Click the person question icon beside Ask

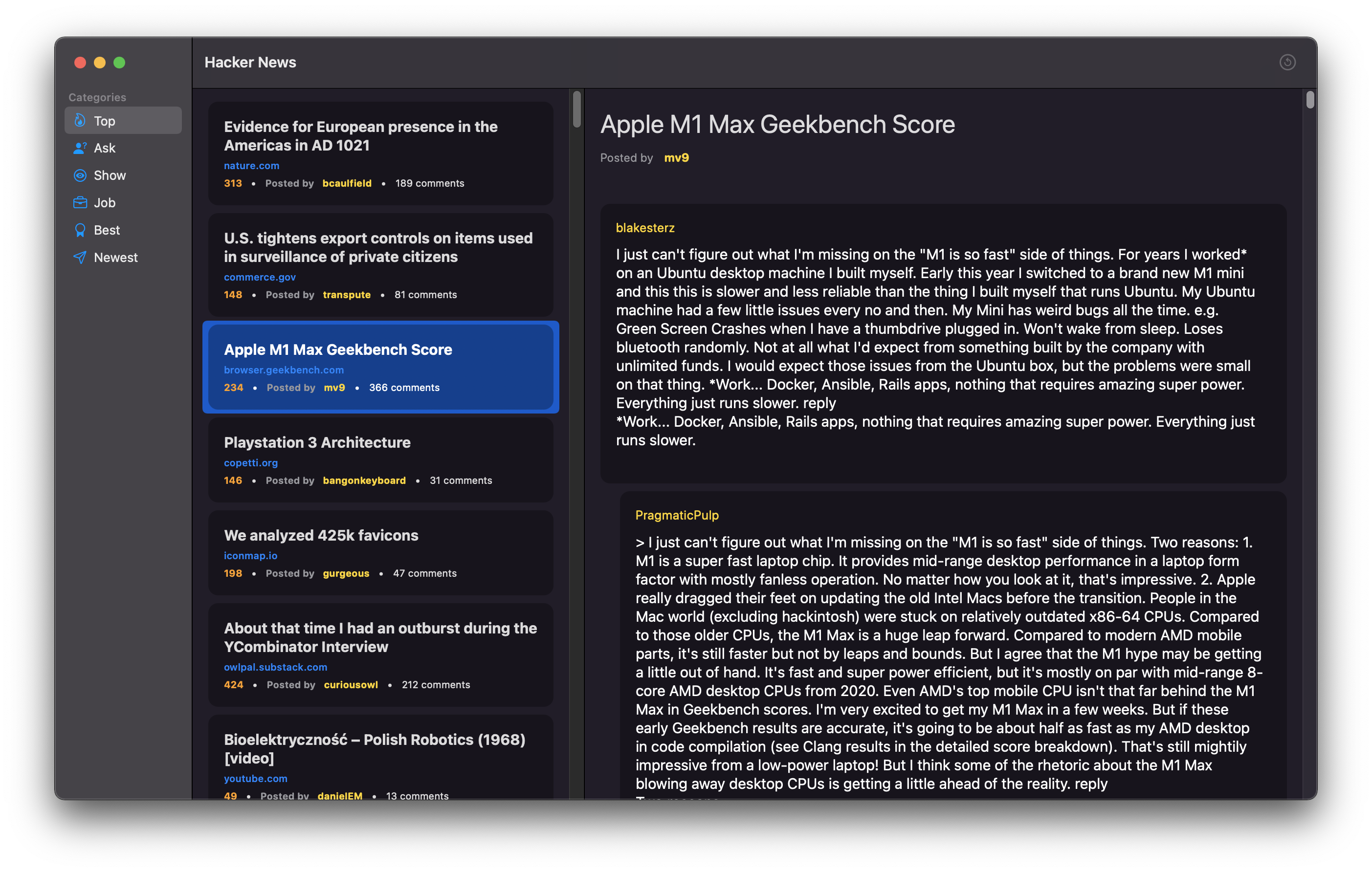click(80, 148)
